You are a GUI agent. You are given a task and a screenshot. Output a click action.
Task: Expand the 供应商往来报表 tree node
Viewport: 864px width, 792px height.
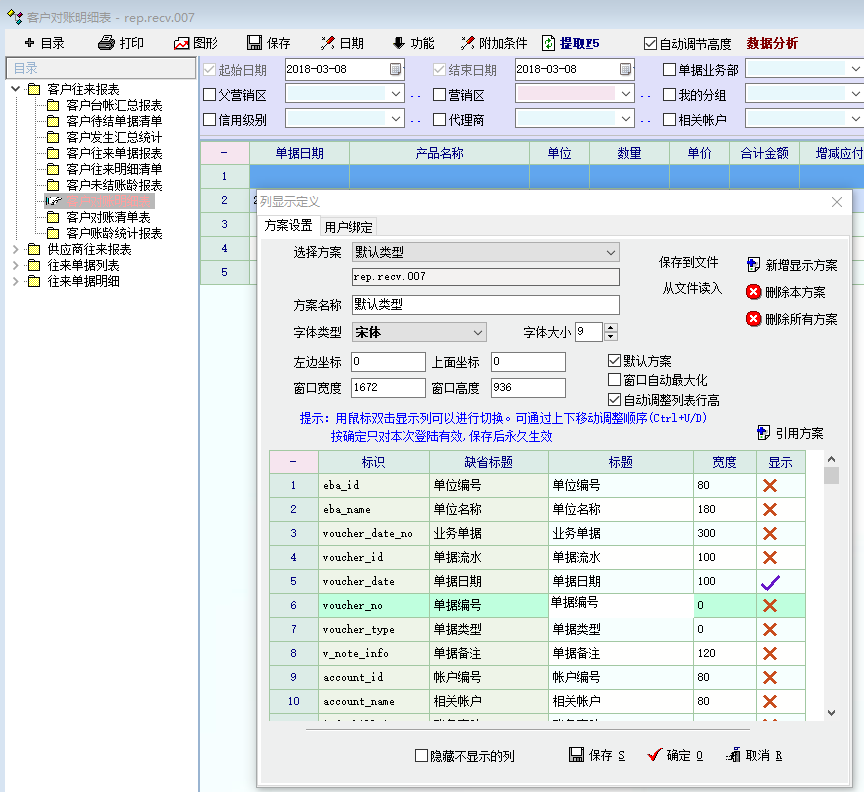16,249
